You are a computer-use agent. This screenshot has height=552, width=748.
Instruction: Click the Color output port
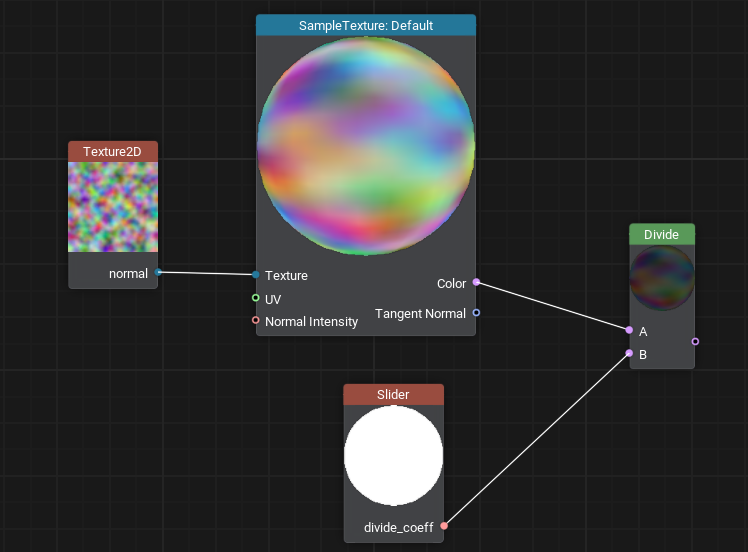476,282
